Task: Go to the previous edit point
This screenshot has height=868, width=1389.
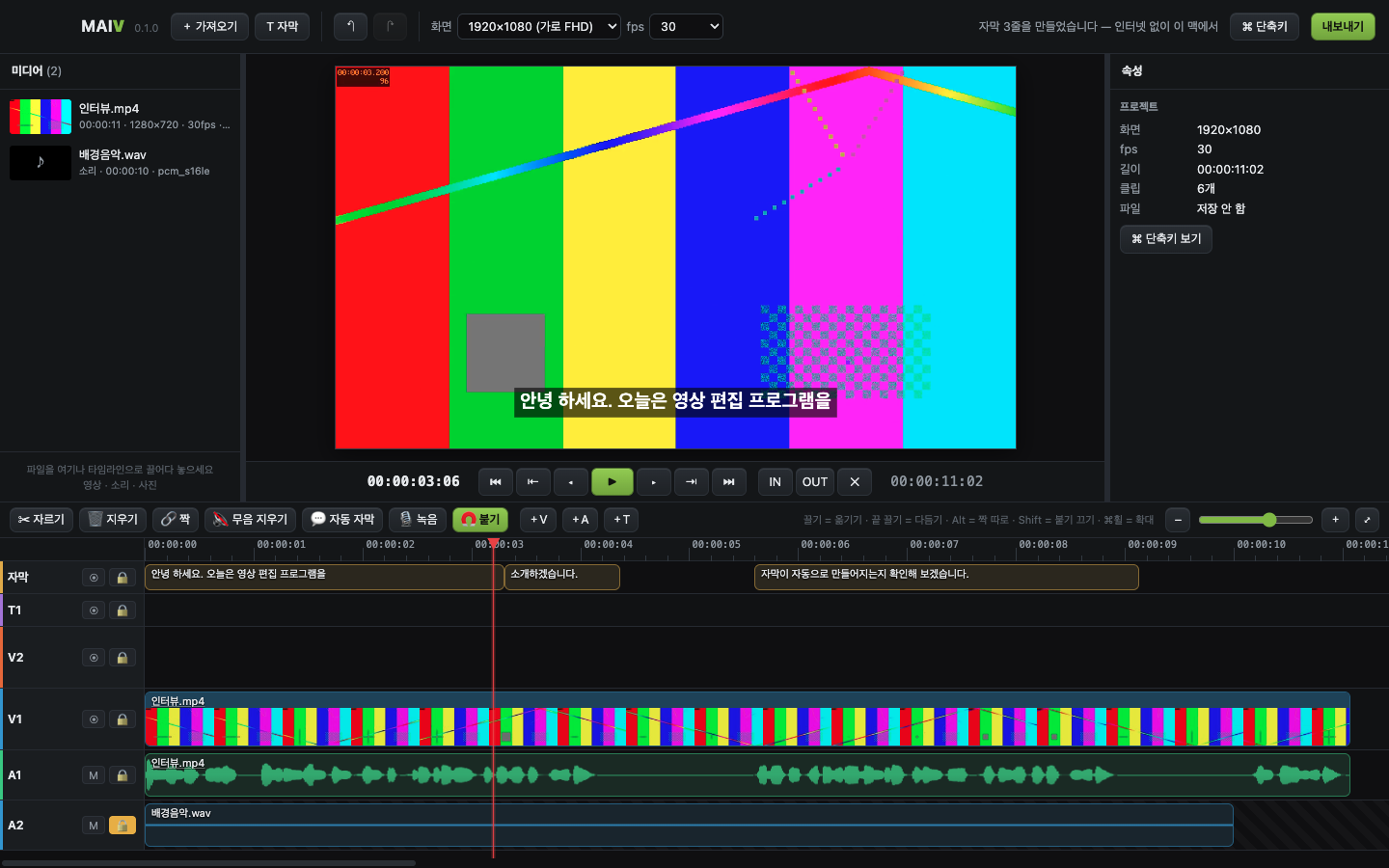Action: coord(532,481)
